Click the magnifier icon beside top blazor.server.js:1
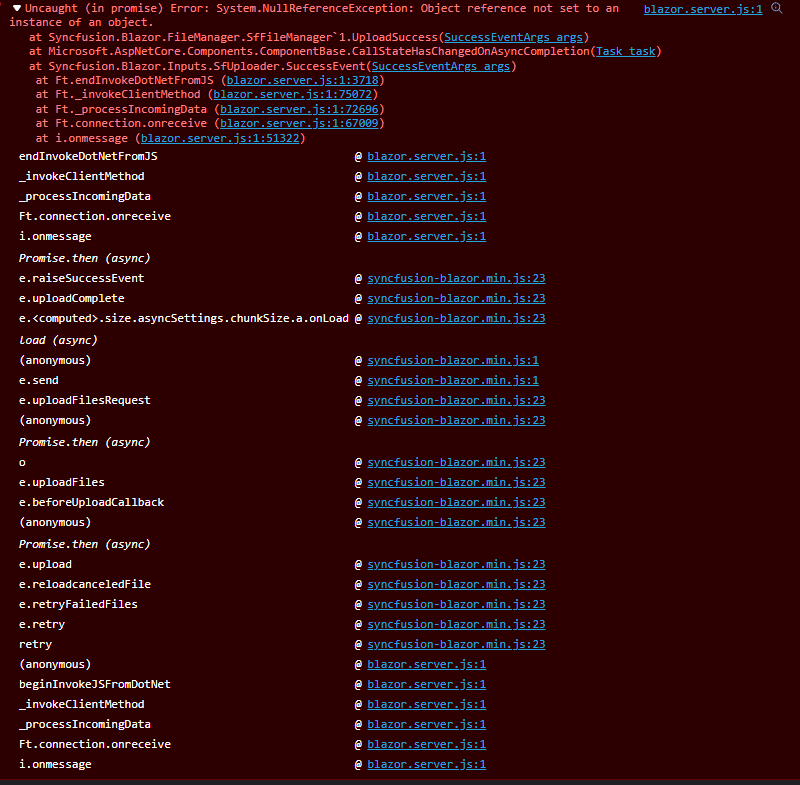 click(776, 8)
